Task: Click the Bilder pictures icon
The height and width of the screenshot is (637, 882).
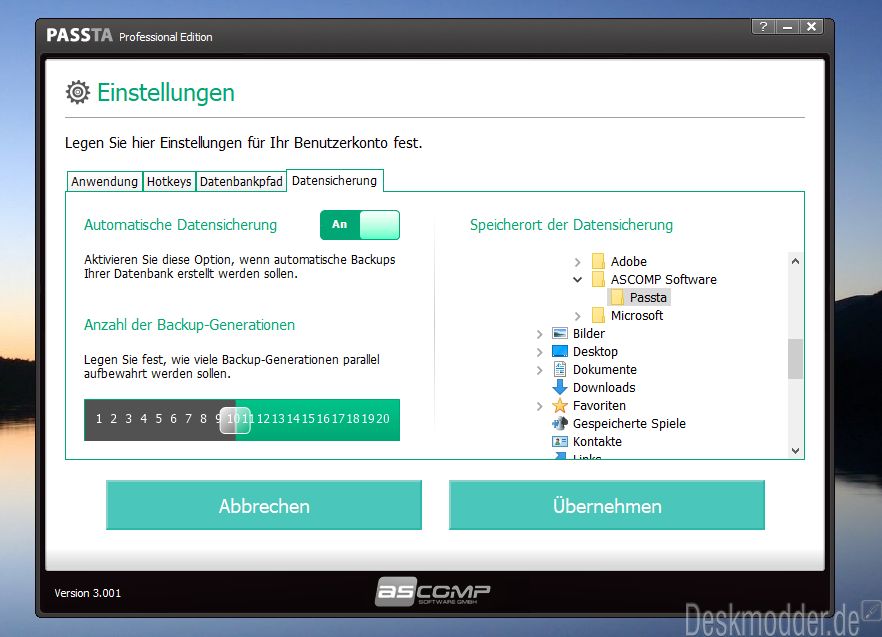Action: tap(560, 333)
